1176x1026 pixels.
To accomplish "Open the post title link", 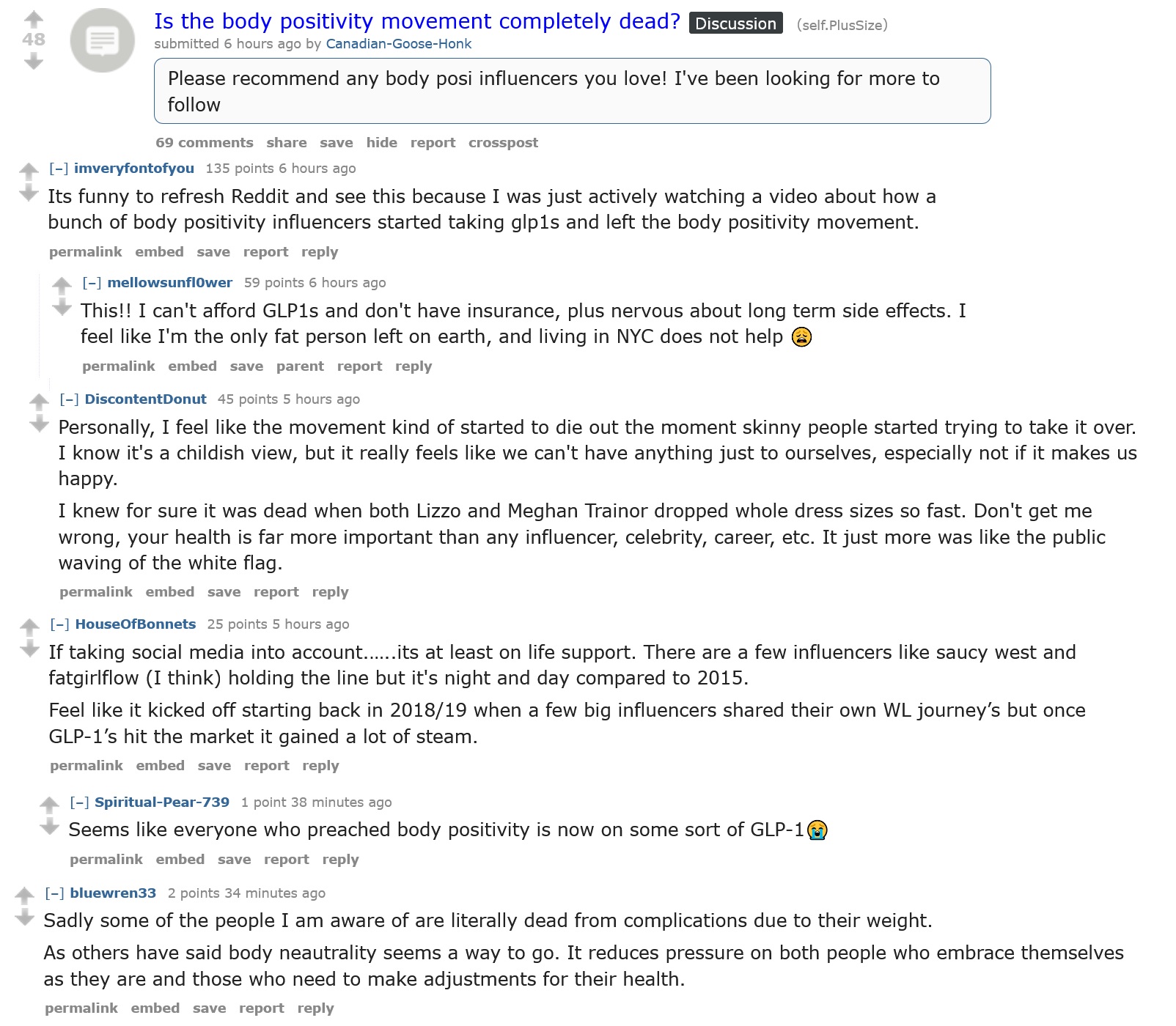I will [417, 21].
